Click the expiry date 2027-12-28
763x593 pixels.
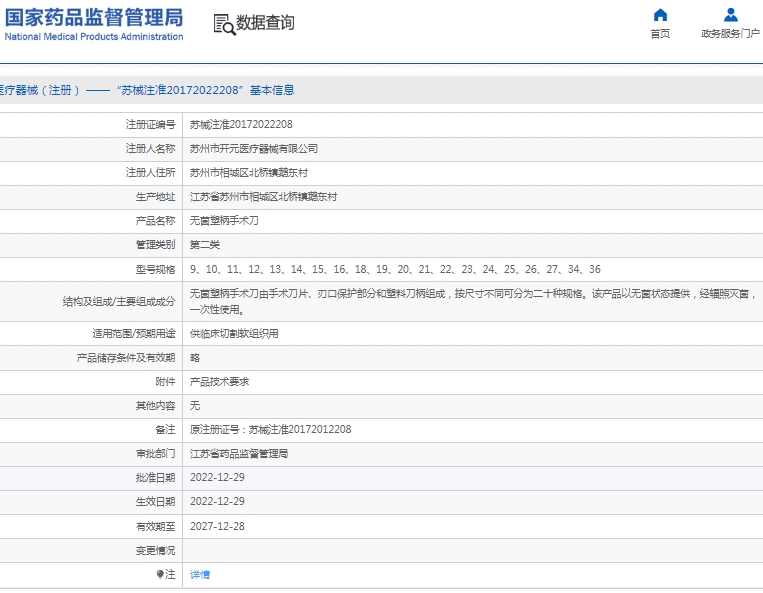(217, 526)
